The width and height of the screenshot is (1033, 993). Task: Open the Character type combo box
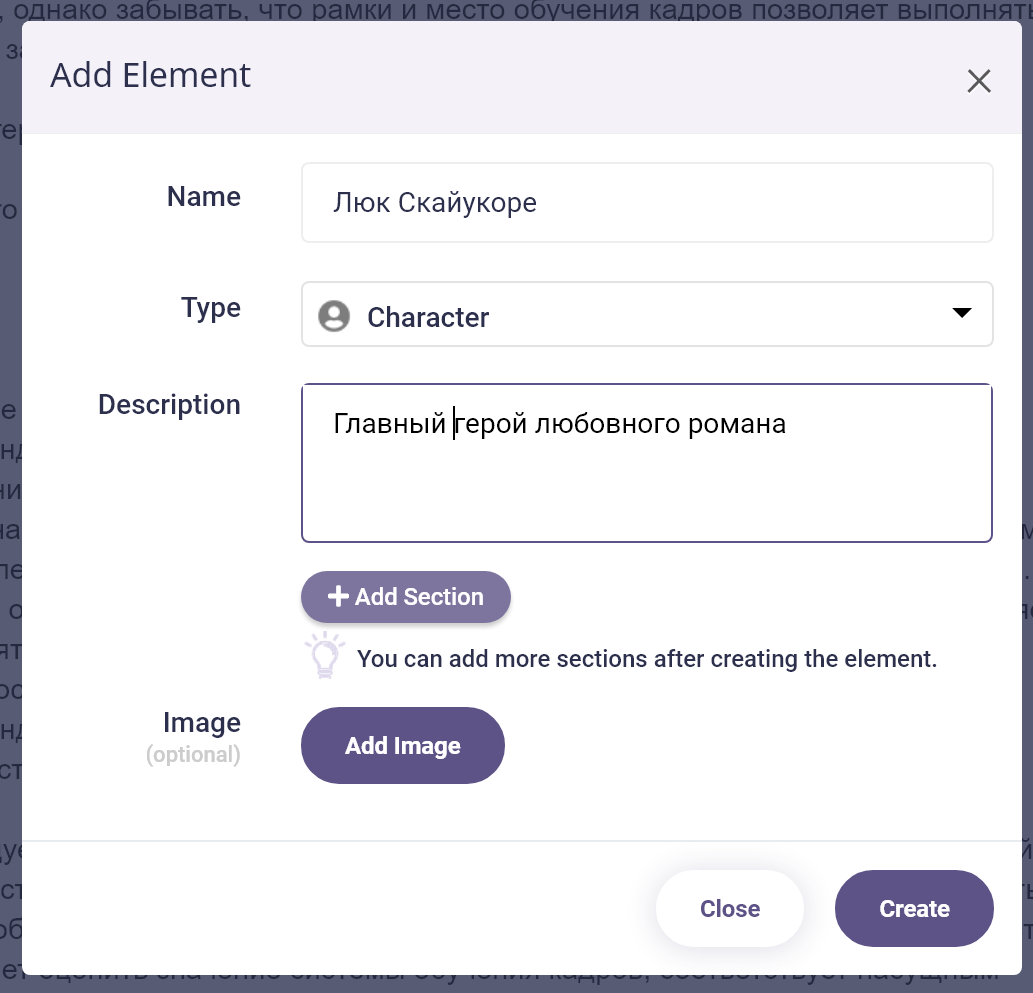coord(647,314)
